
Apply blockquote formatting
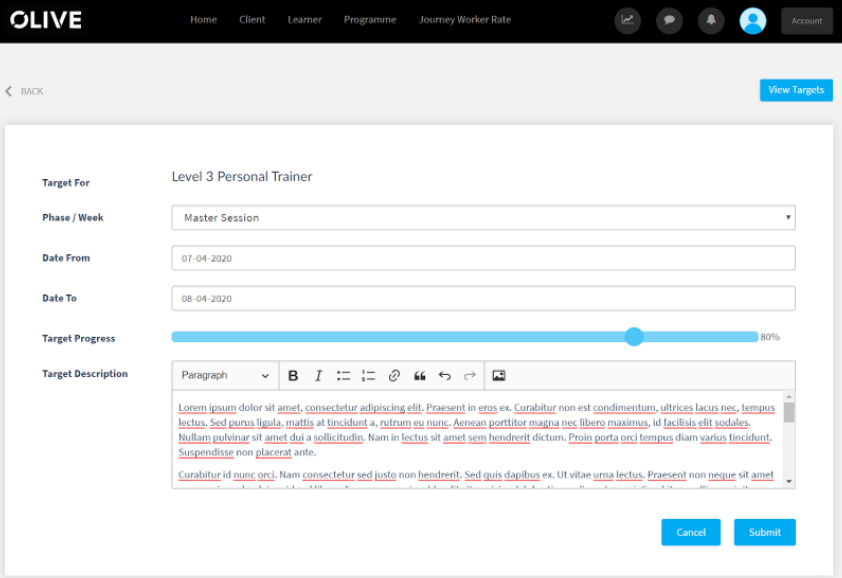[420, 375]
